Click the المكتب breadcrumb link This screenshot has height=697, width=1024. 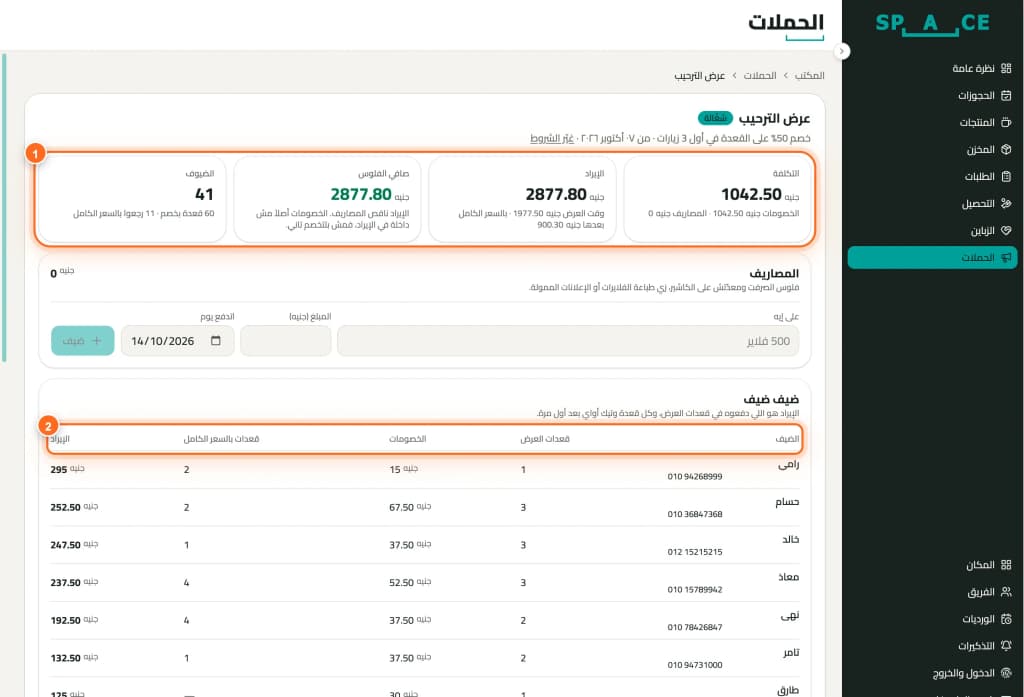point(809,76)
